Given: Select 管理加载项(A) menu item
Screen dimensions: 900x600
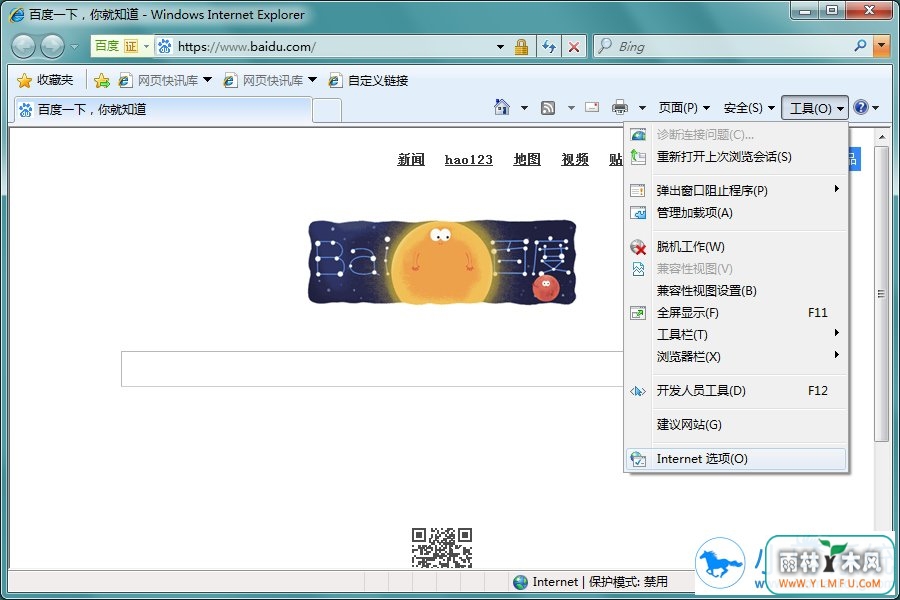Looking at the screenshot, I should [x=736, y=212].
